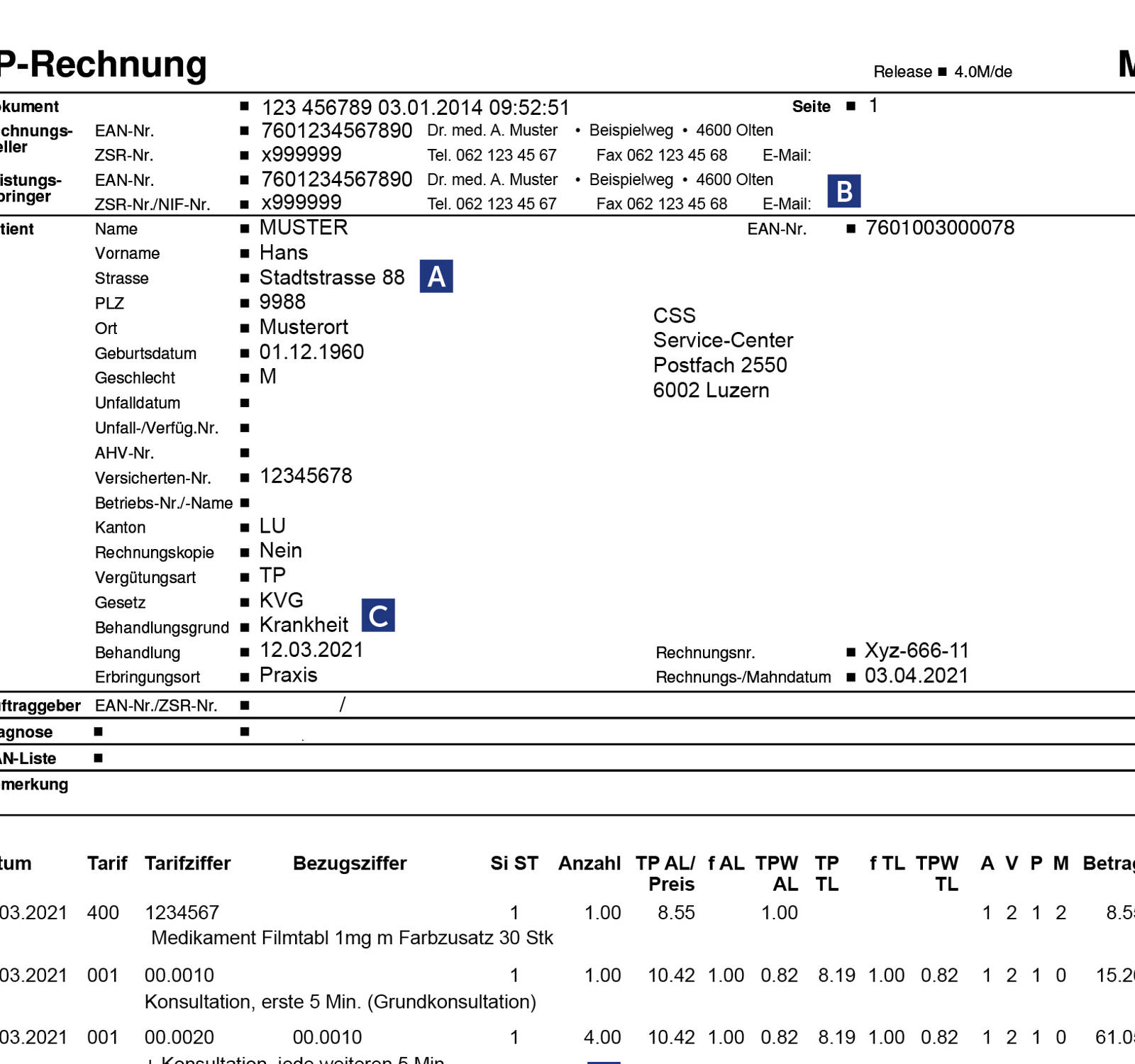The height and width of the screenshot is (1064, 1135).
Task: Select the "Unfalldatum" field label
Action: [x=138, y=403]
